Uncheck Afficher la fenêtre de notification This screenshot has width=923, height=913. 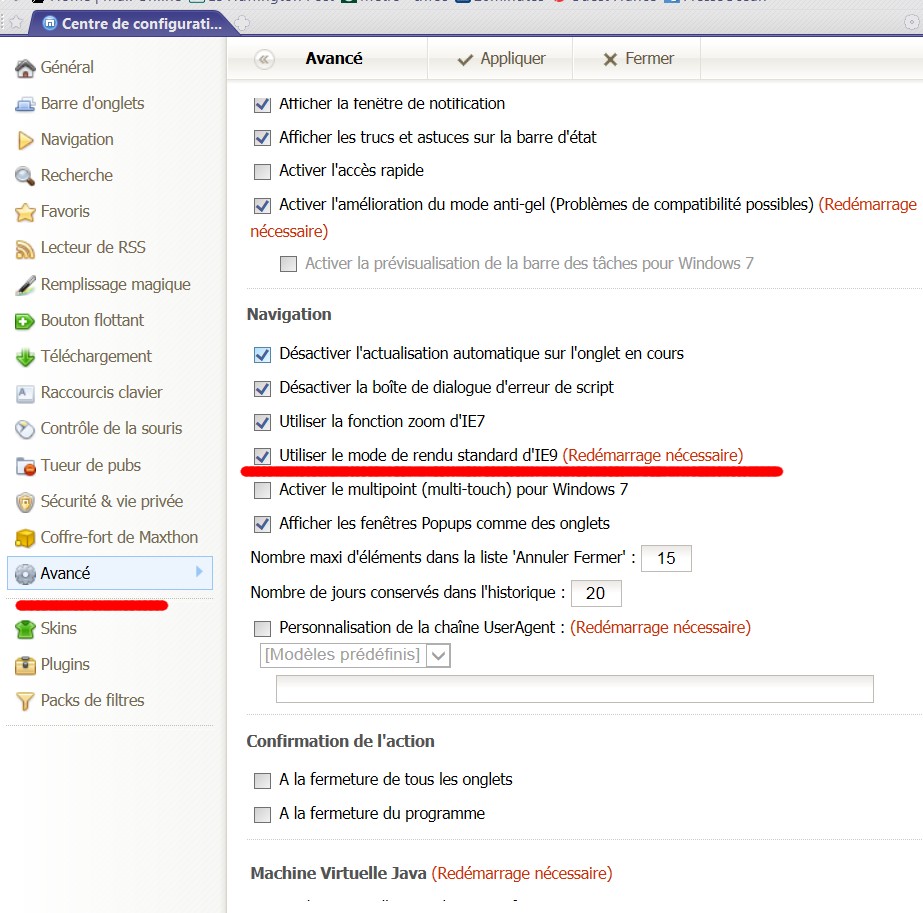coord(262,105)
